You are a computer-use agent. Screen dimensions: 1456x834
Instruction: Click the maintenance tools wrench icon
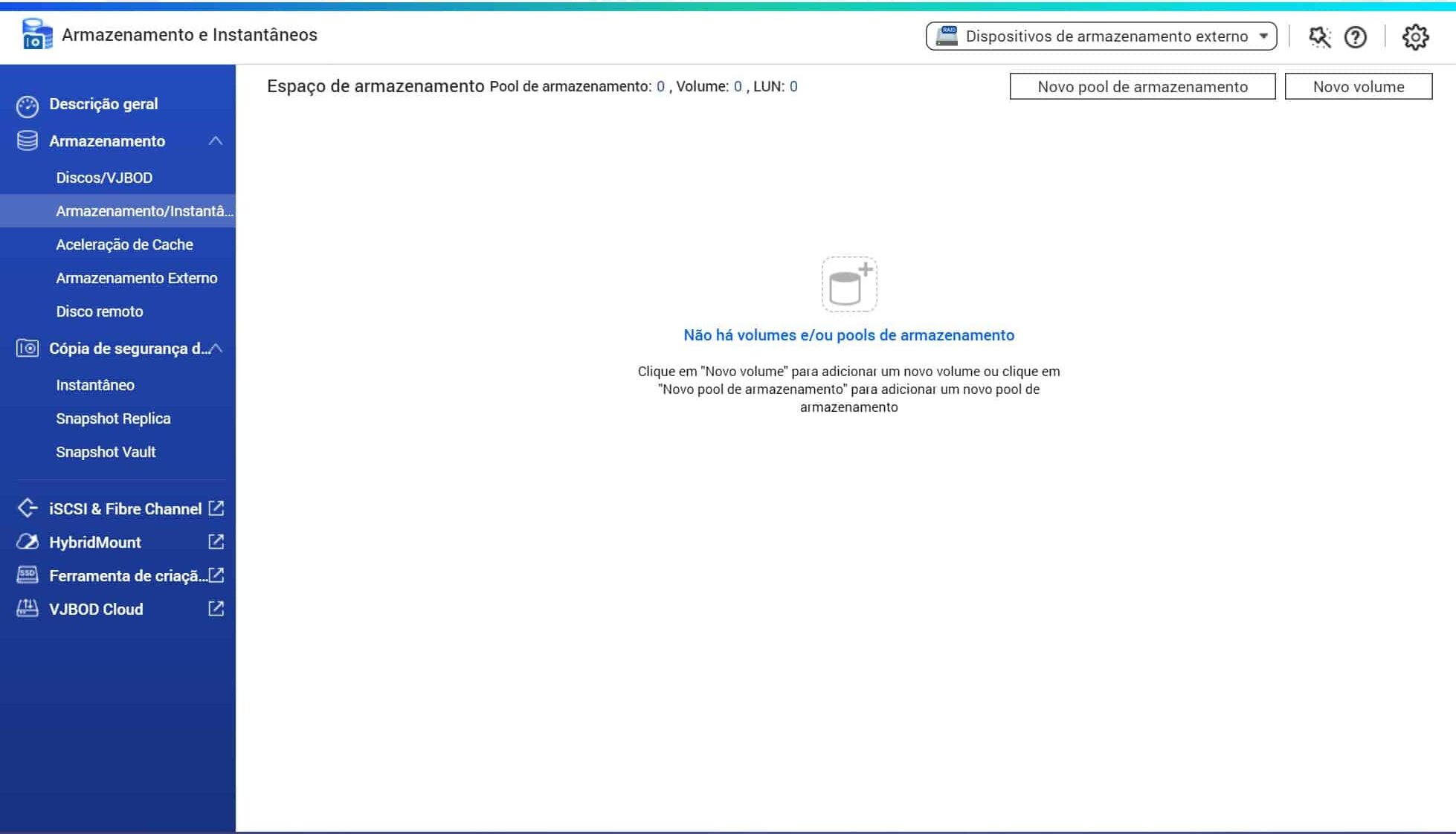(x=1319, y=36)
